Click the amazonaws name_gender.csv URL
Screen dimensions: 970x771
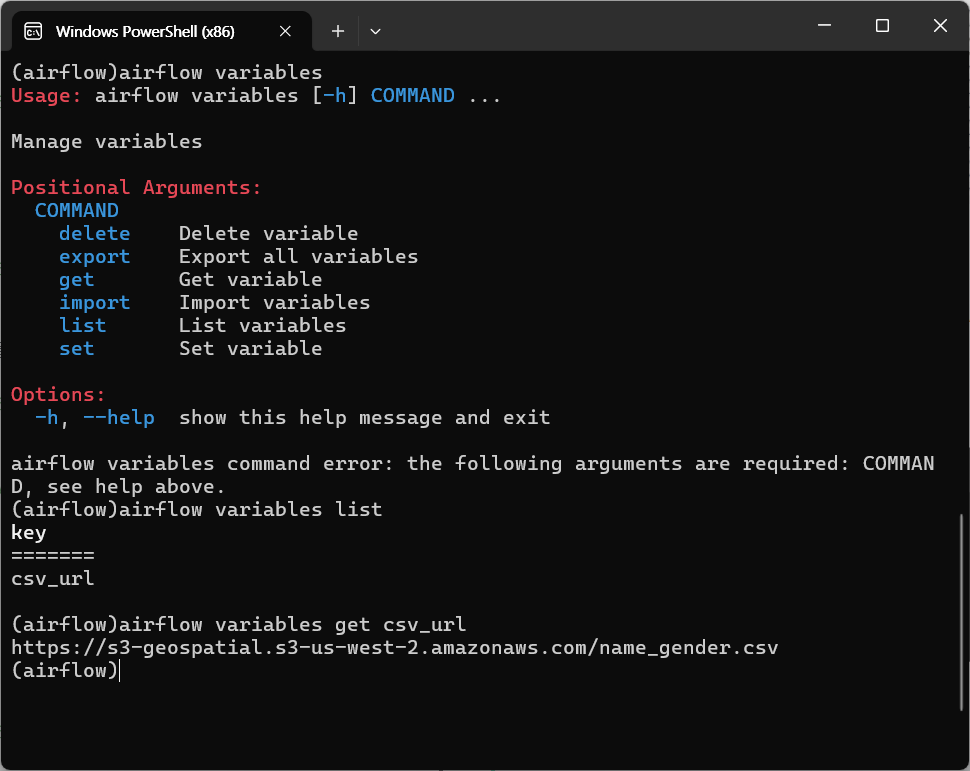pyautogui.click(x=395, y=648)
